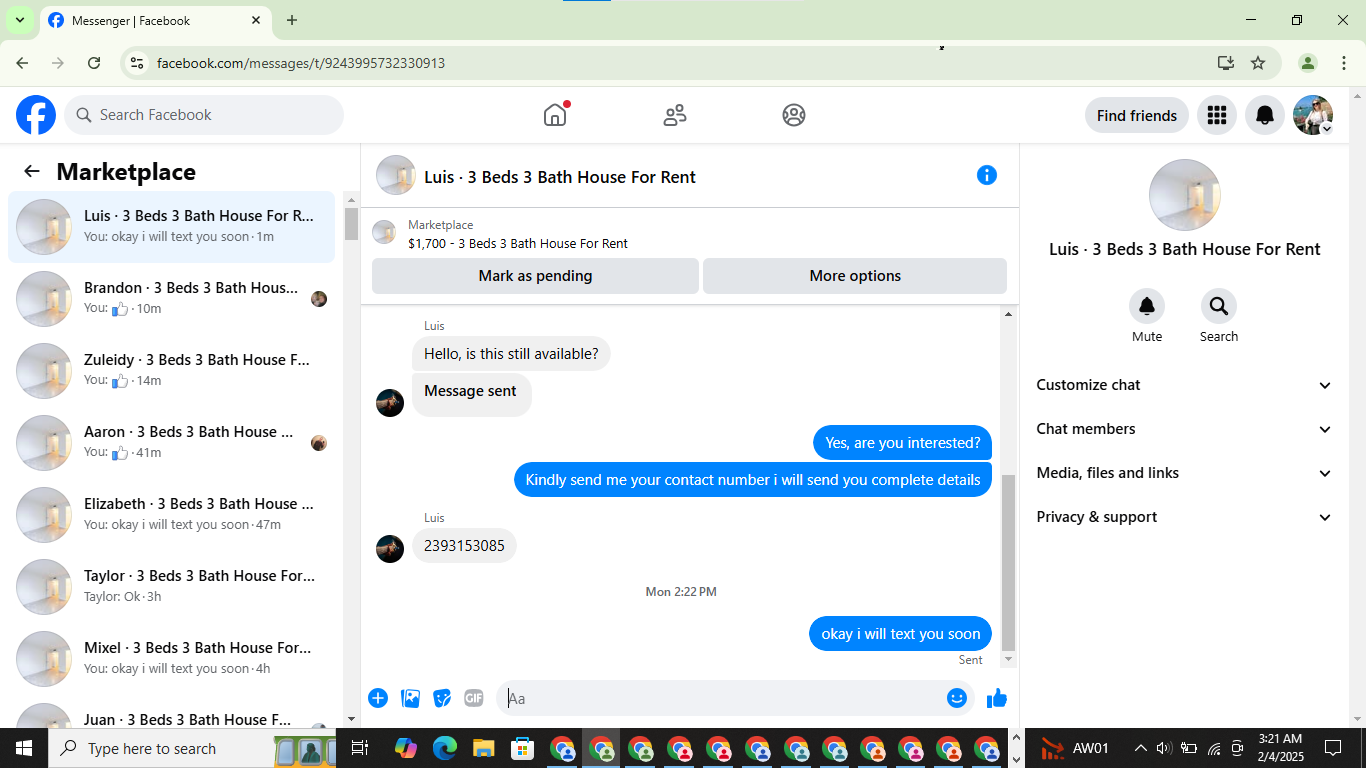Open the Windows notification center

click(1333, 748)
